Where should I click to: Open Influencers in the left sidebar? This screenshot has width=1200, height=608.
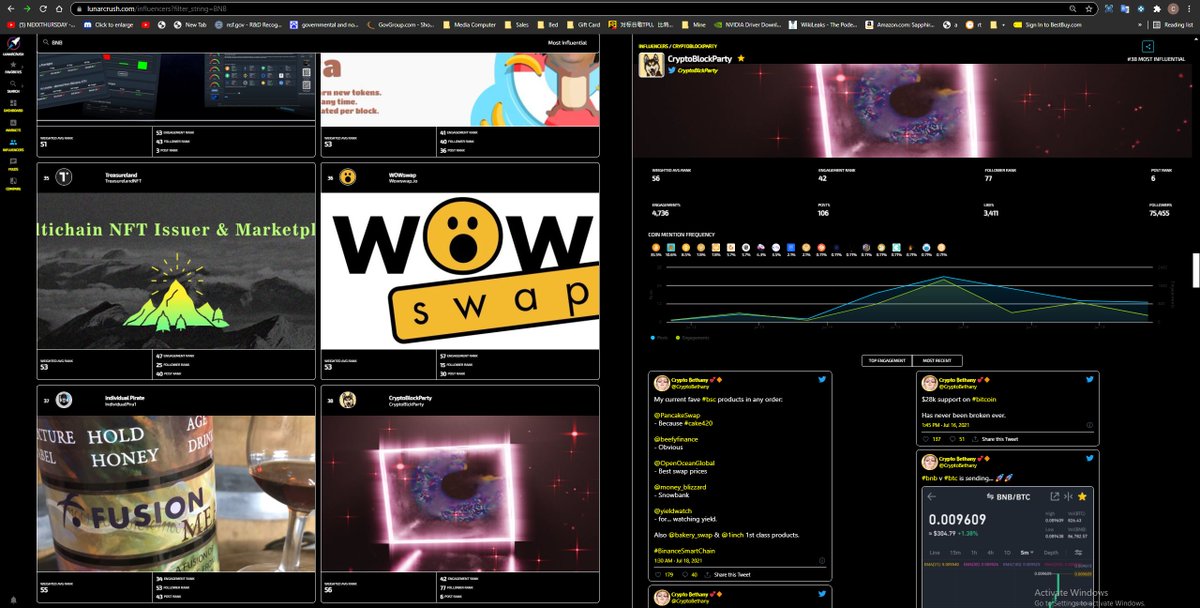(x=13, y=145)
